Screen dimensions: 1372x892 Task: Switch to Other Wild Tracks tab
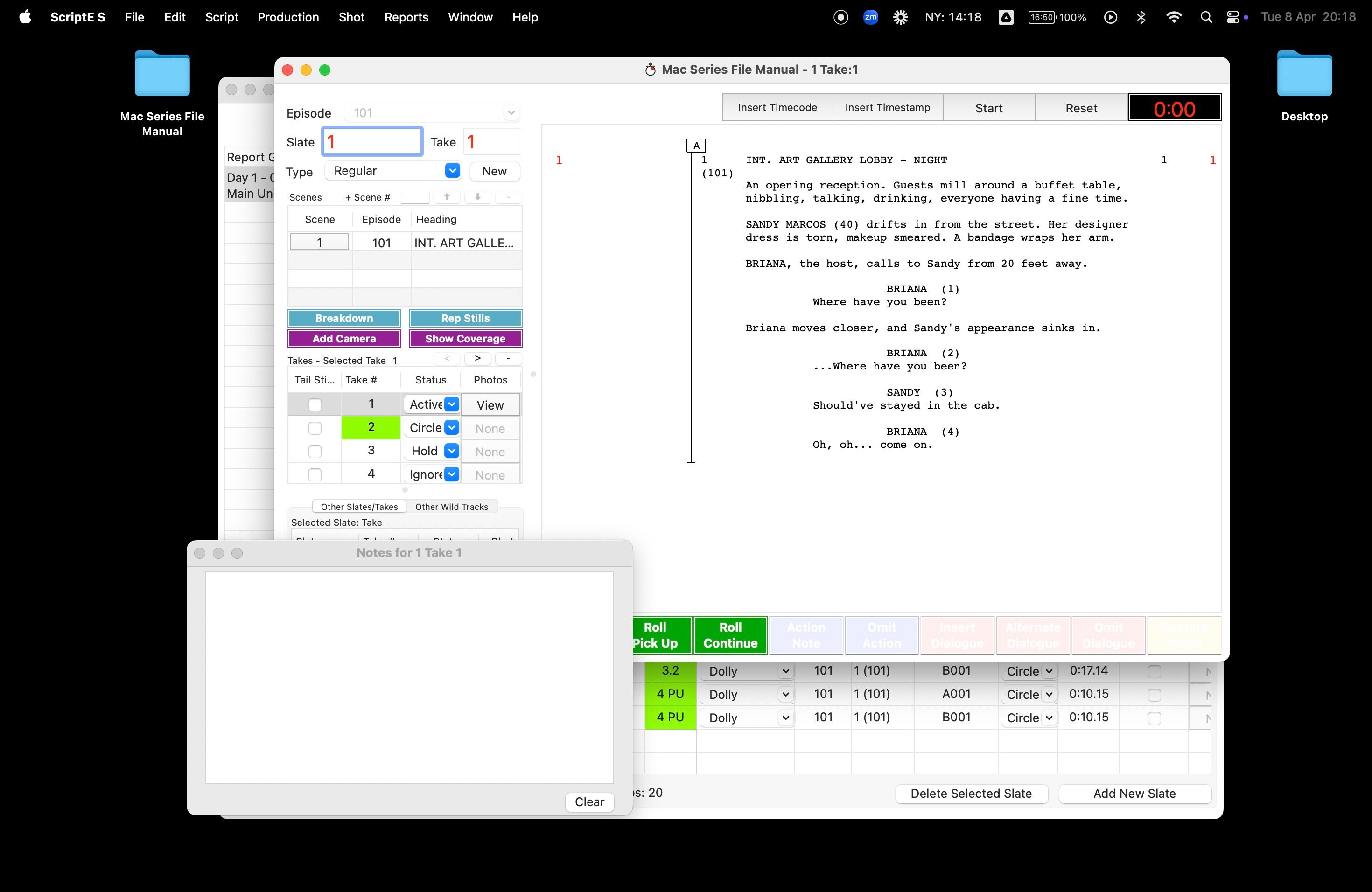(x=451, y=507)
